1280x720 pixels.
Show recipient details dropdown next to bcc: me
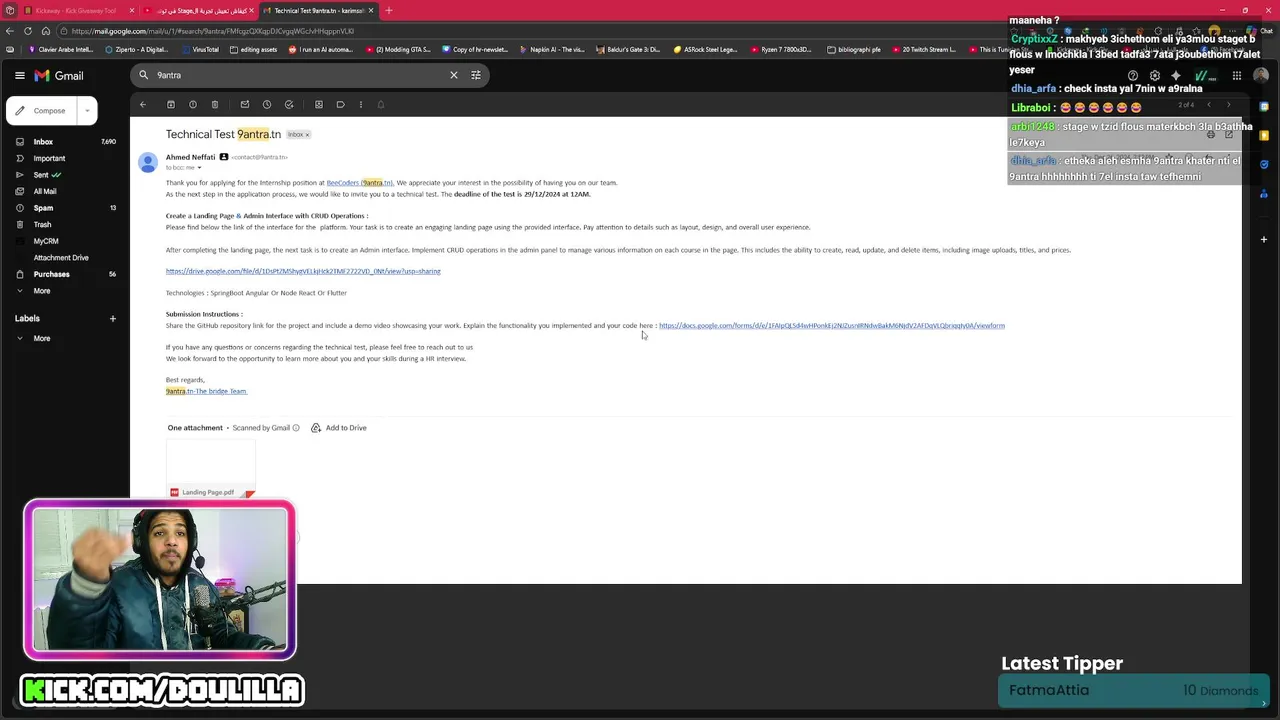pyautogui.click(x=199, y=168)
